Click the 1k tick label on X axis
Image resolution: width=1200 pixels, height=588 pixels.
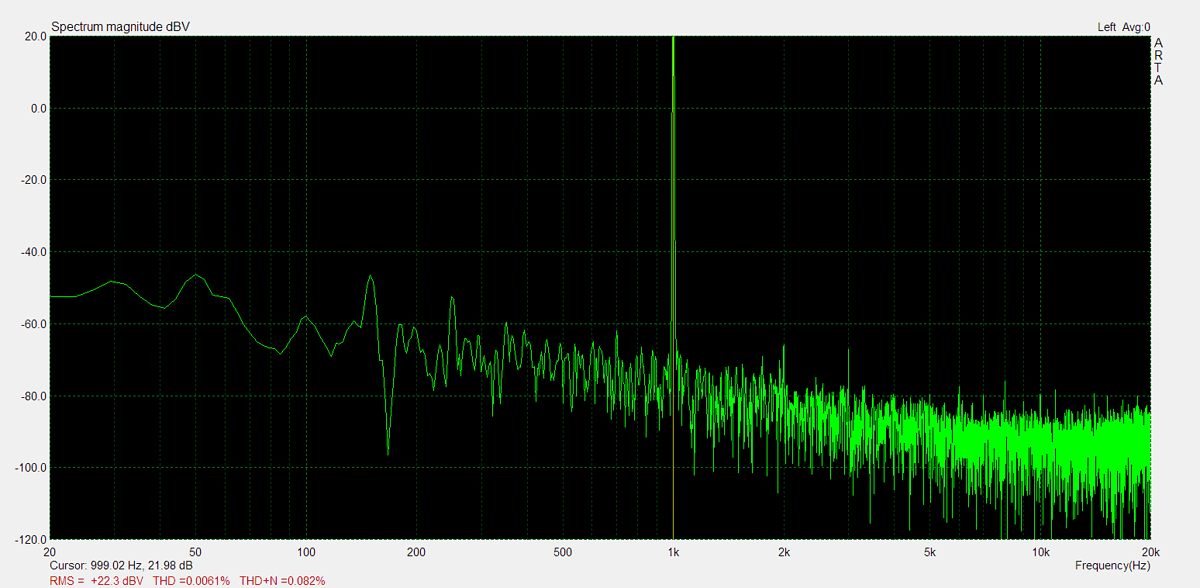coord(673,552)
